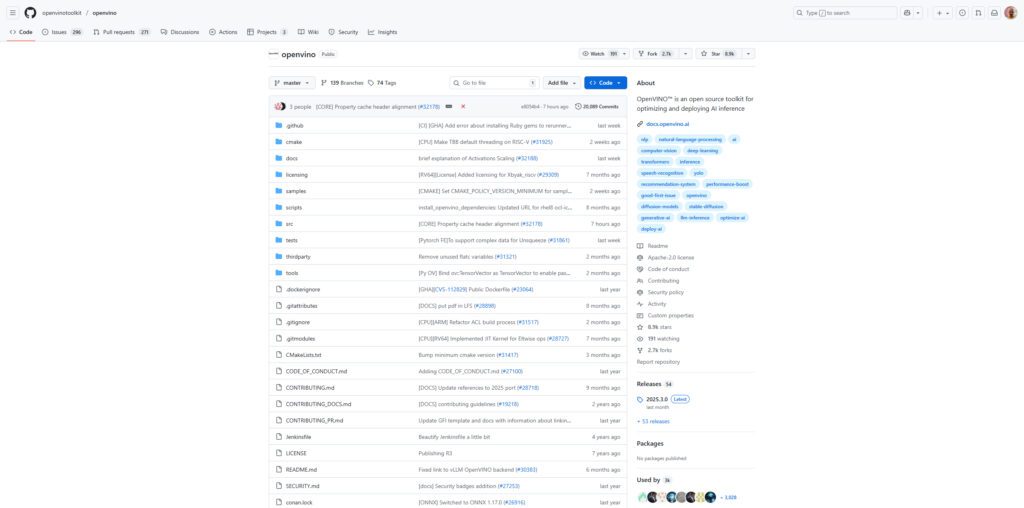
Task: Click the Go to file search field
Action: coord(490,83)
